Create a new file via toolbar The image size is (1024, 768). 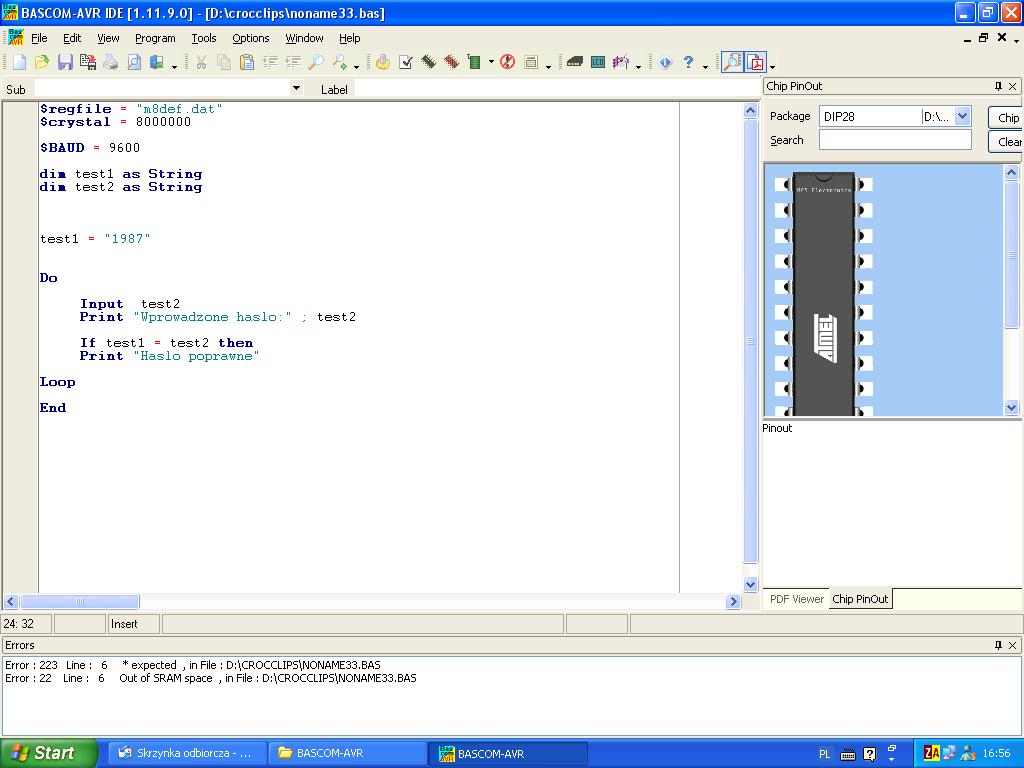point(19,62)
